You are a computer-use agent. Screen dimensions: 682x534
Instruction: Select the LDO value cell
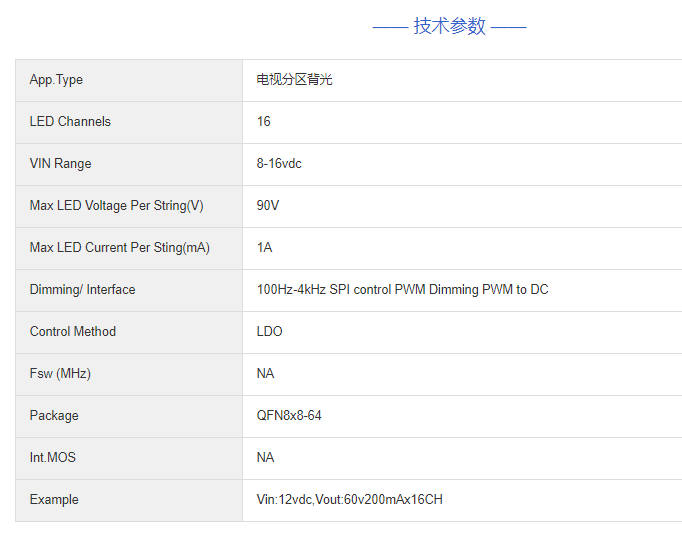tap(270, 332)
